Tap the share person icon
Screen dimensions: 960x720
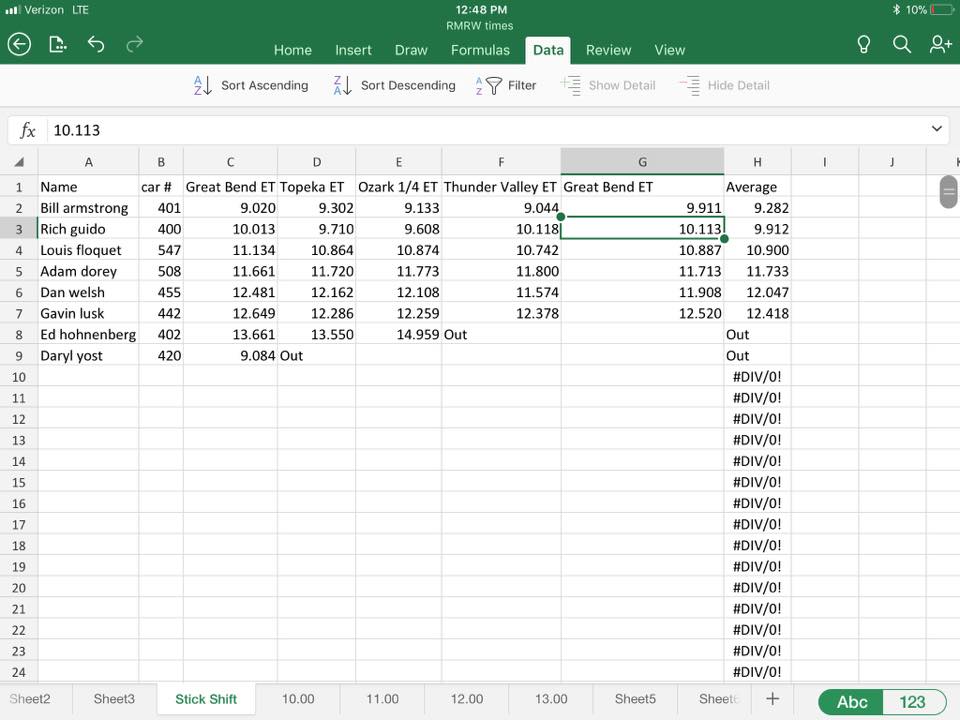(940, 44)
